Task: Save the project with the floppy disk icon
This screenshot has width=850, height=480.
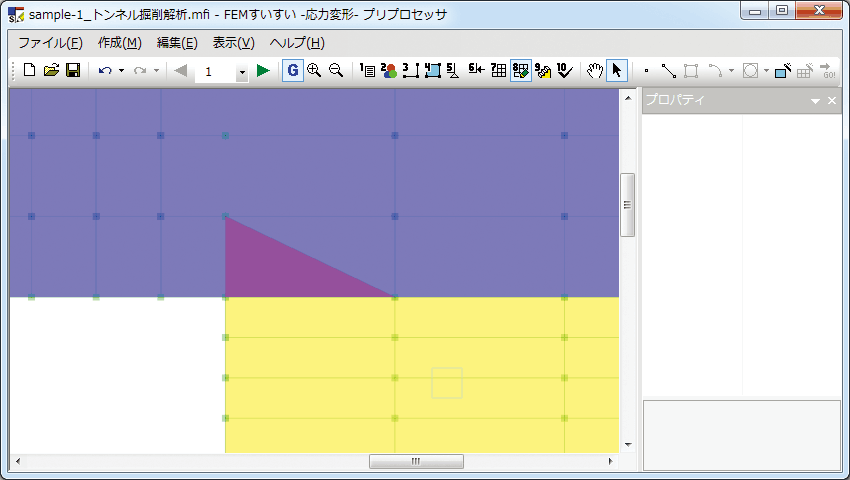Action: click(73, 71)
